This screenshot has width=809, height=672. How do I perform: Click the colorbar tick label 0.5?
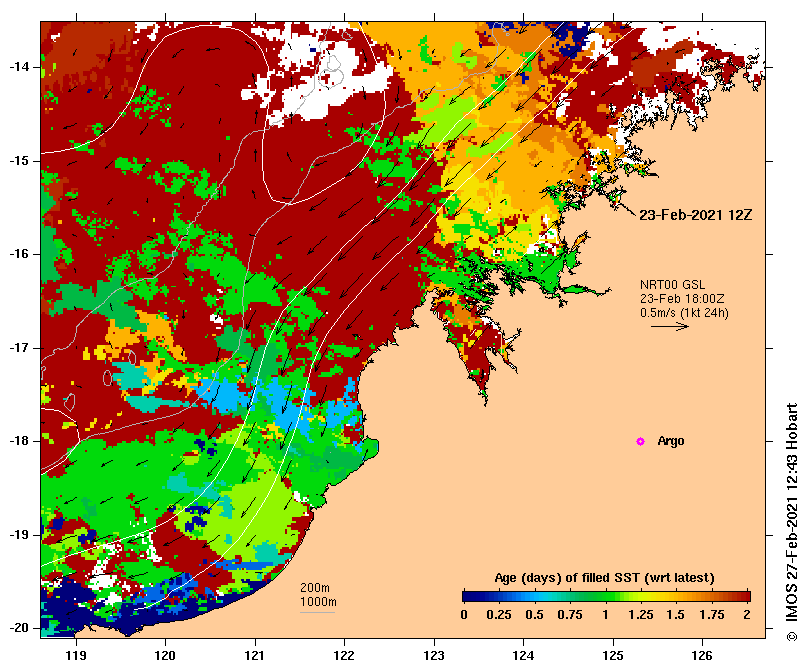pyautogui.click(x=535, y=615)
